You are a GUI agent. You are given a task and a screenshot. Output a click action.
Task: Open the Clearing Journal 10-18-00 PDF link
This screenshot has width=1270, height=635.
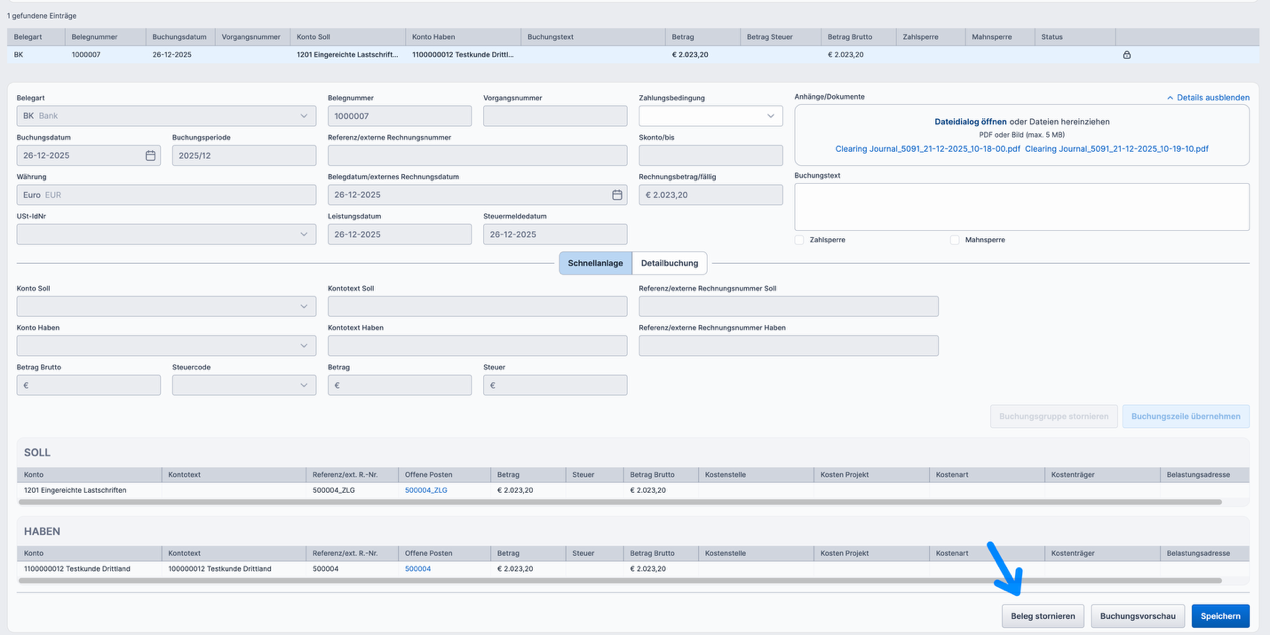pos(927,149)
